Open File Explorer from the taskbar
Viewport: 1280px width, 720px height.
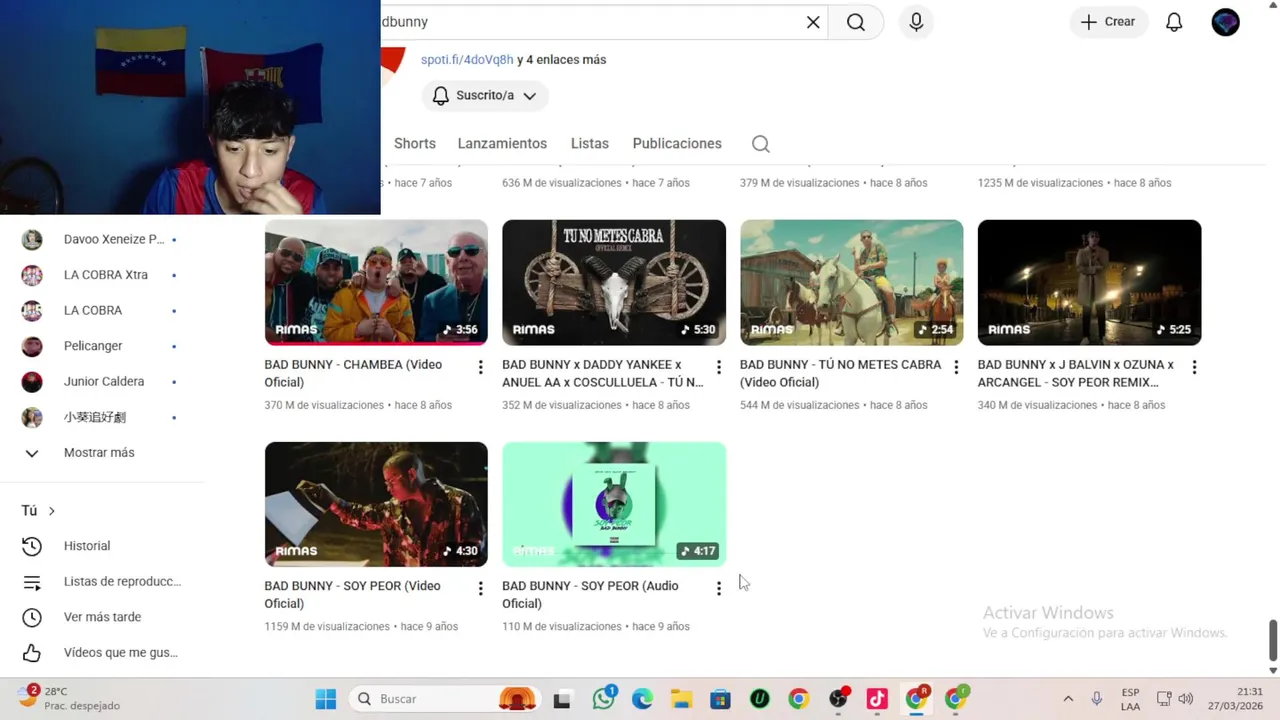(x=681, y=699)
